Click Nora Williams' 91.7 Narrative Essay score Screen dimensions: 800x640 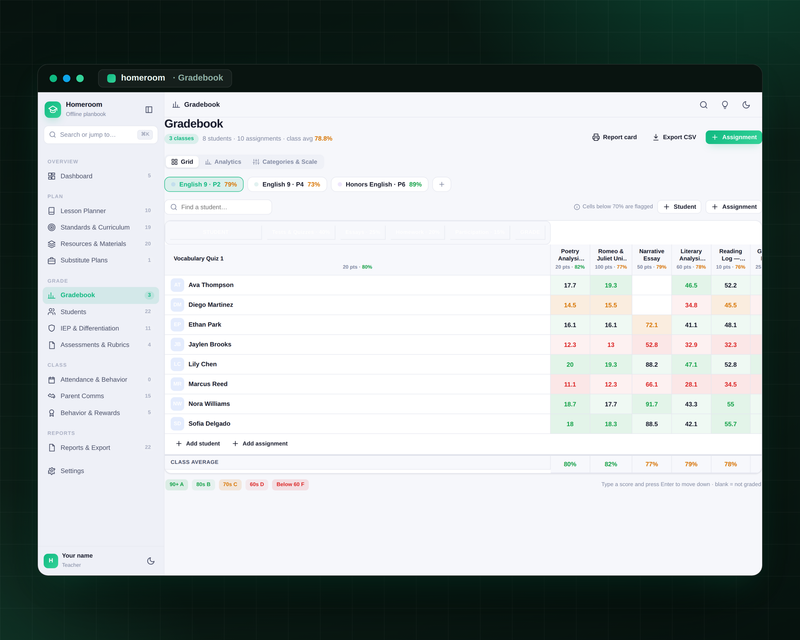652,404
